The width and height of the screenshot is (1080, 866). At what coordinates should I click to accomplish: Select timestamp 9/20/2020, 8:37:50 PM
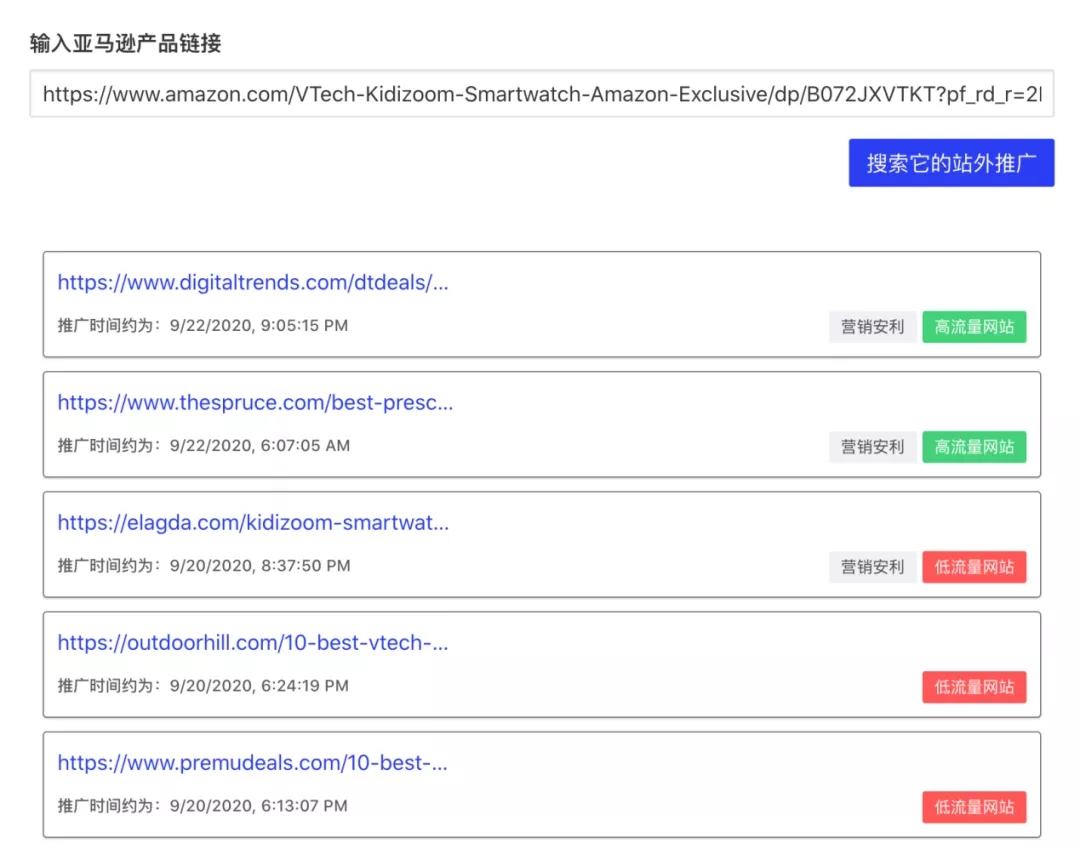click(x=260, y=566)
